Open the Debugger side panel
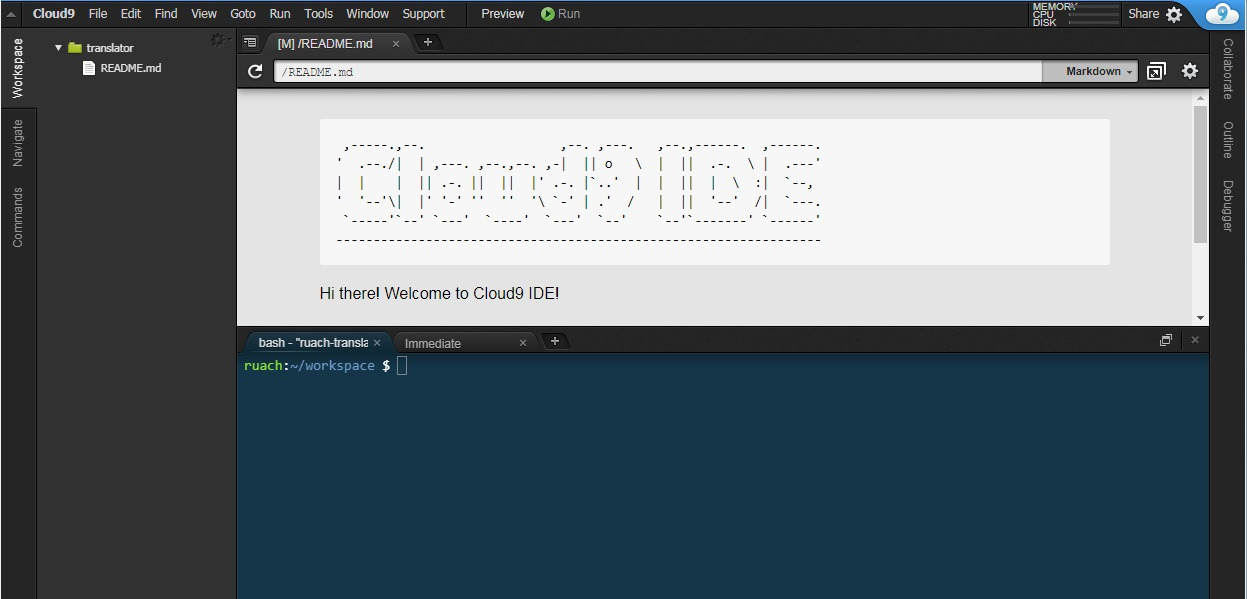The height and width of the screenshot is (599, 1247). (1228, 206)
